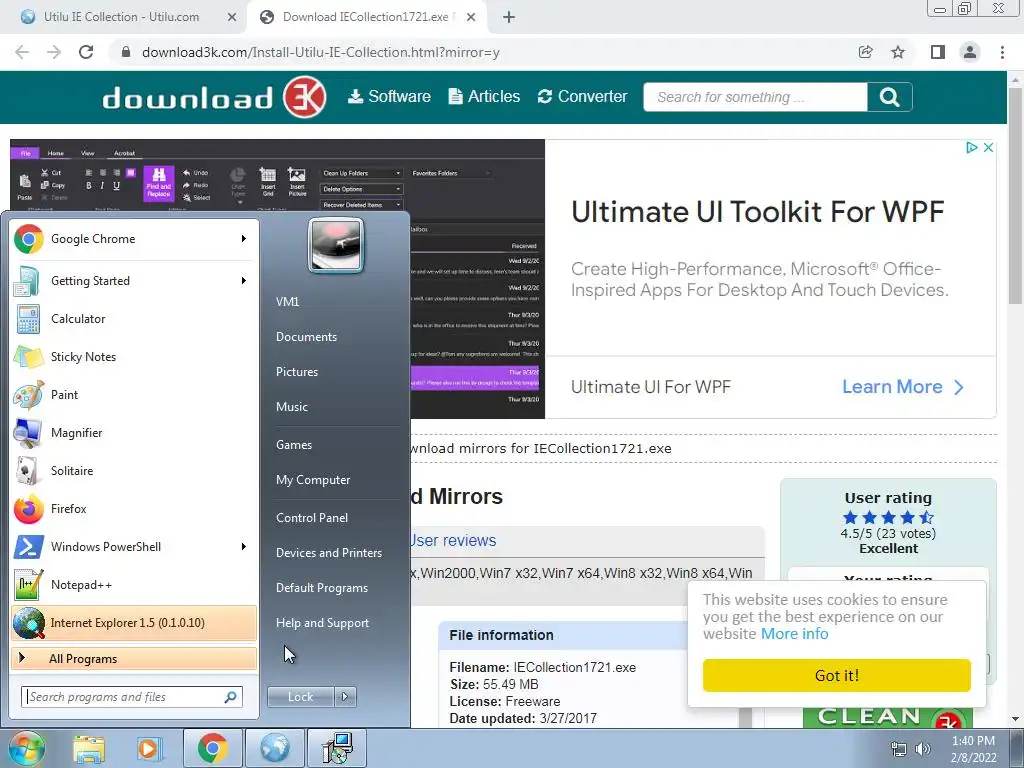The image size is (1024, 768).
Task: Open My Computer
Action: [x=313, y=480]
